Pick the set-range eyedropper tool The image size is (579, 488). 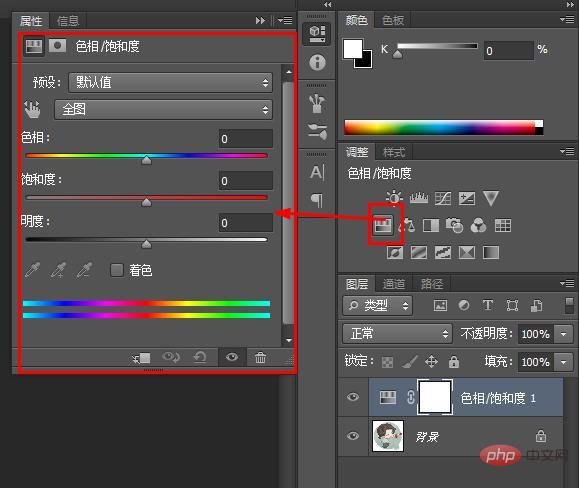coord(32,270)
